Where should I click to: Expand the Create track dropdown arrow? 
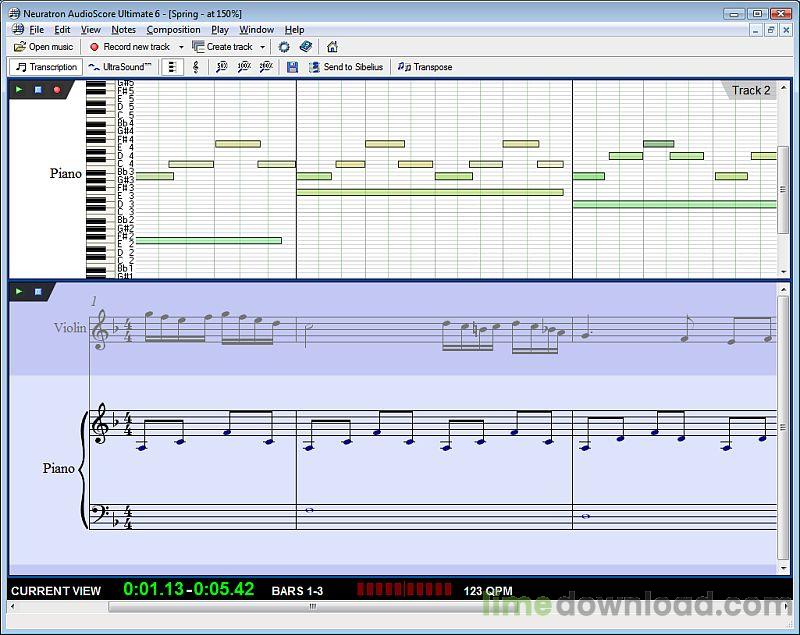click(x=262, y=47)
